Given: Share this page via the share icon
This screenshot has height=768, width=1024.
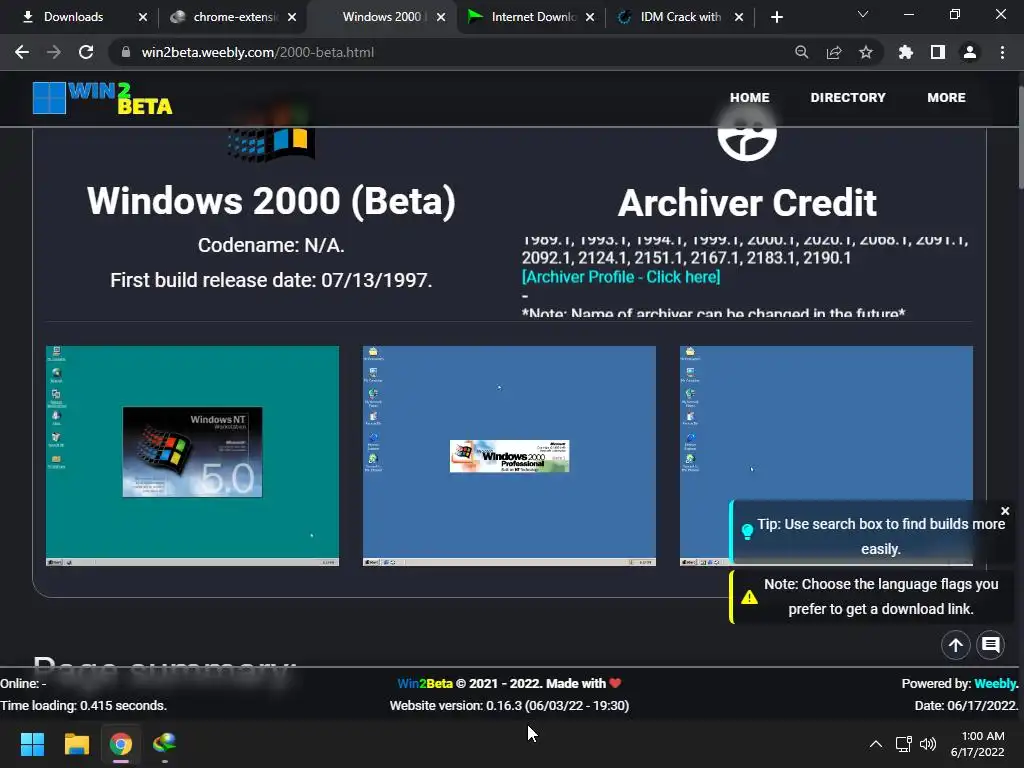Looking at the screenshot, I should [834, 52].
